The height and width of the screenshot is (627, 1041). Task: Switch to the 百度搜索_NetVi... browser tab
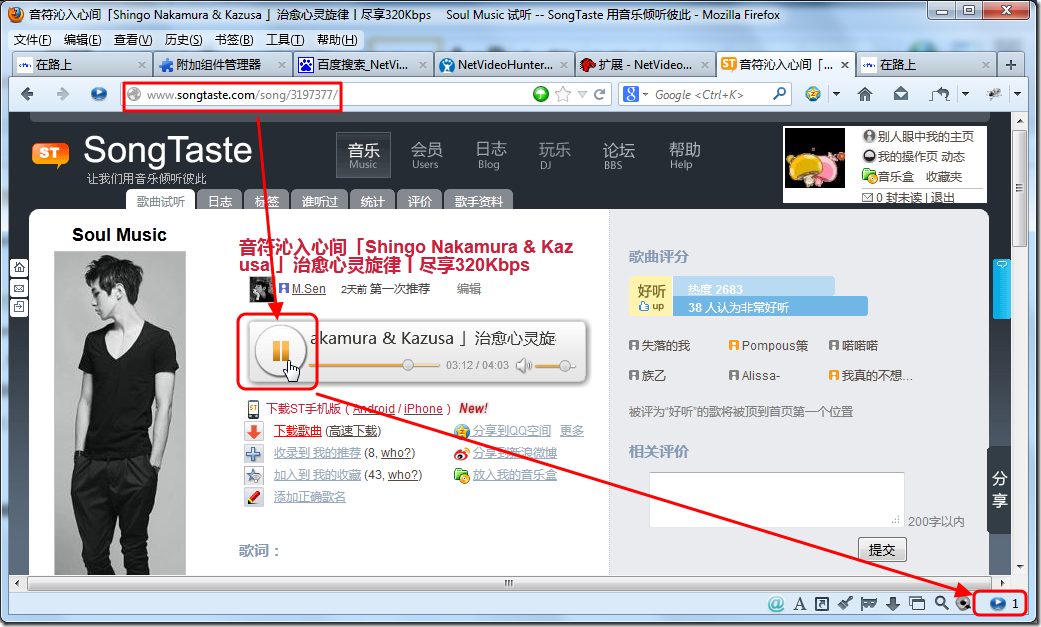click(x=362, y=64)
